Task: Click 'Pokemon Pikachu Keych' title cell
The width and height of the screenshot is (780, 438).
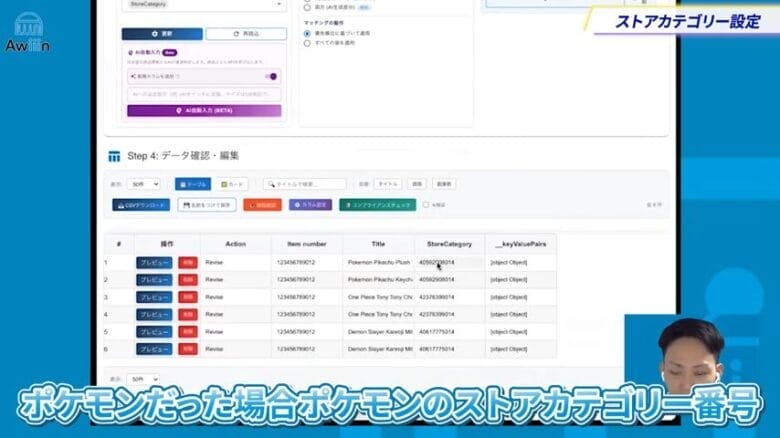Action: click(379, 280)
